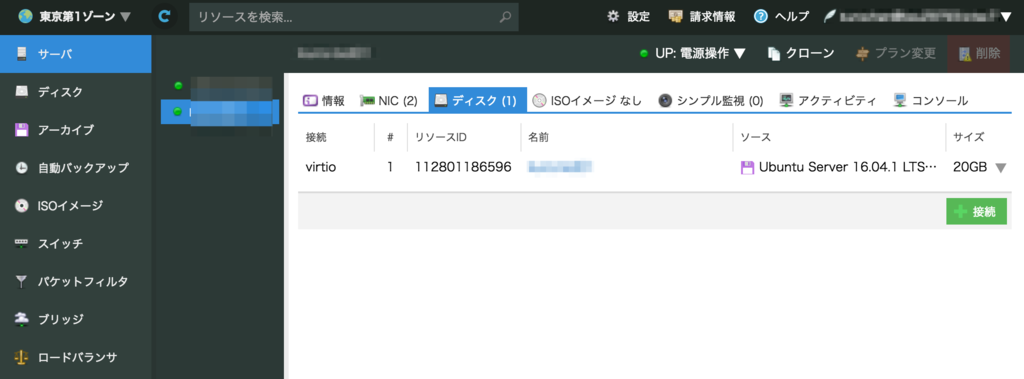Image resolution: width=1024 pixels, height=379 pixels.
Task: Focus the リソースを検索 search field
Action: pos(354,18)
